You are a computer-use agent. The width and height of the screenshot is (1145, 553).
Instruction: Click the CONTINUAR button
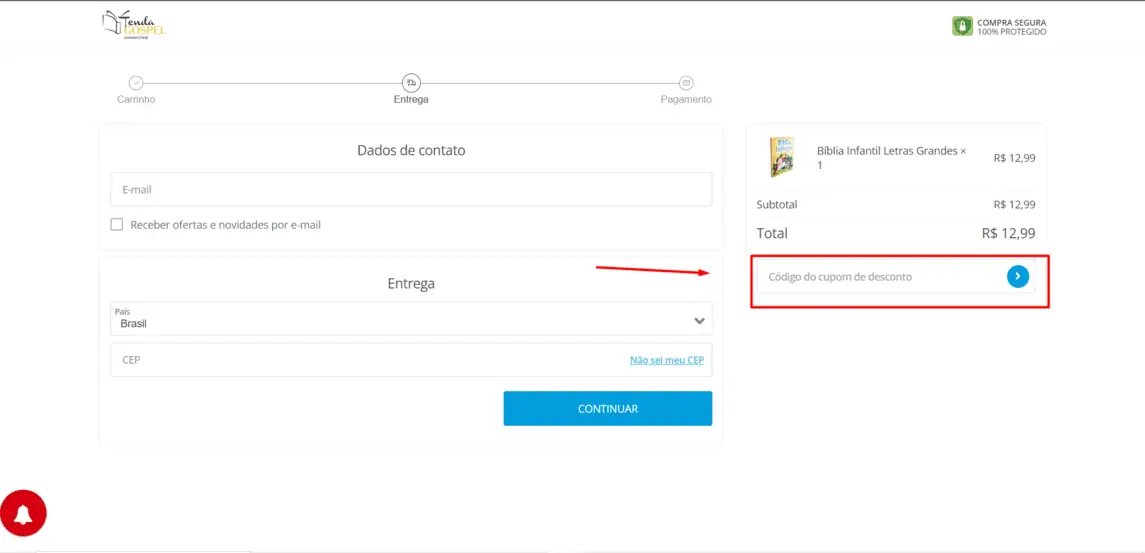608,408
